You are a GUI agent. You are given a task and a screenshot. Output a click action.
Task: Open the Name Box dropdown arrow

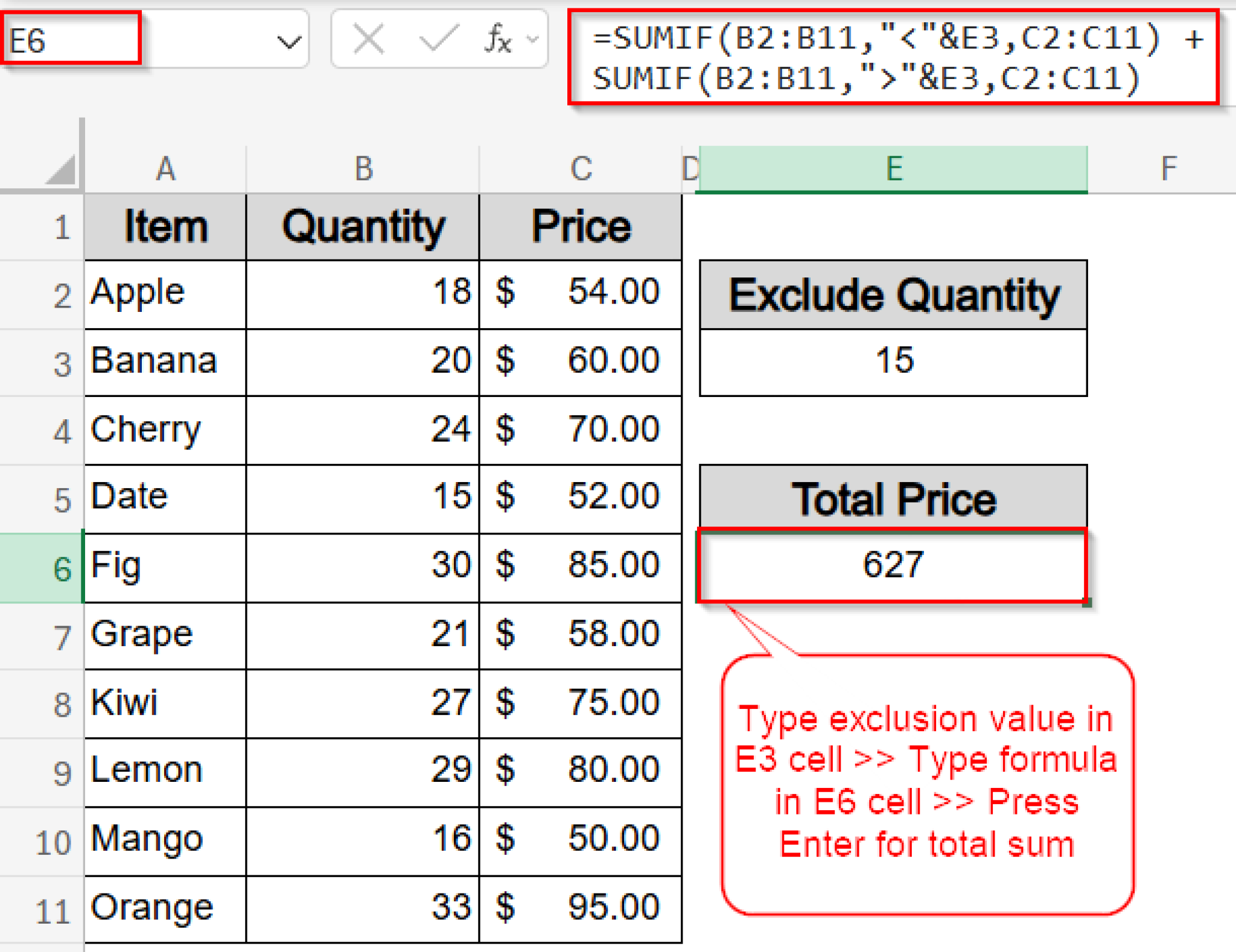[290, 40]
